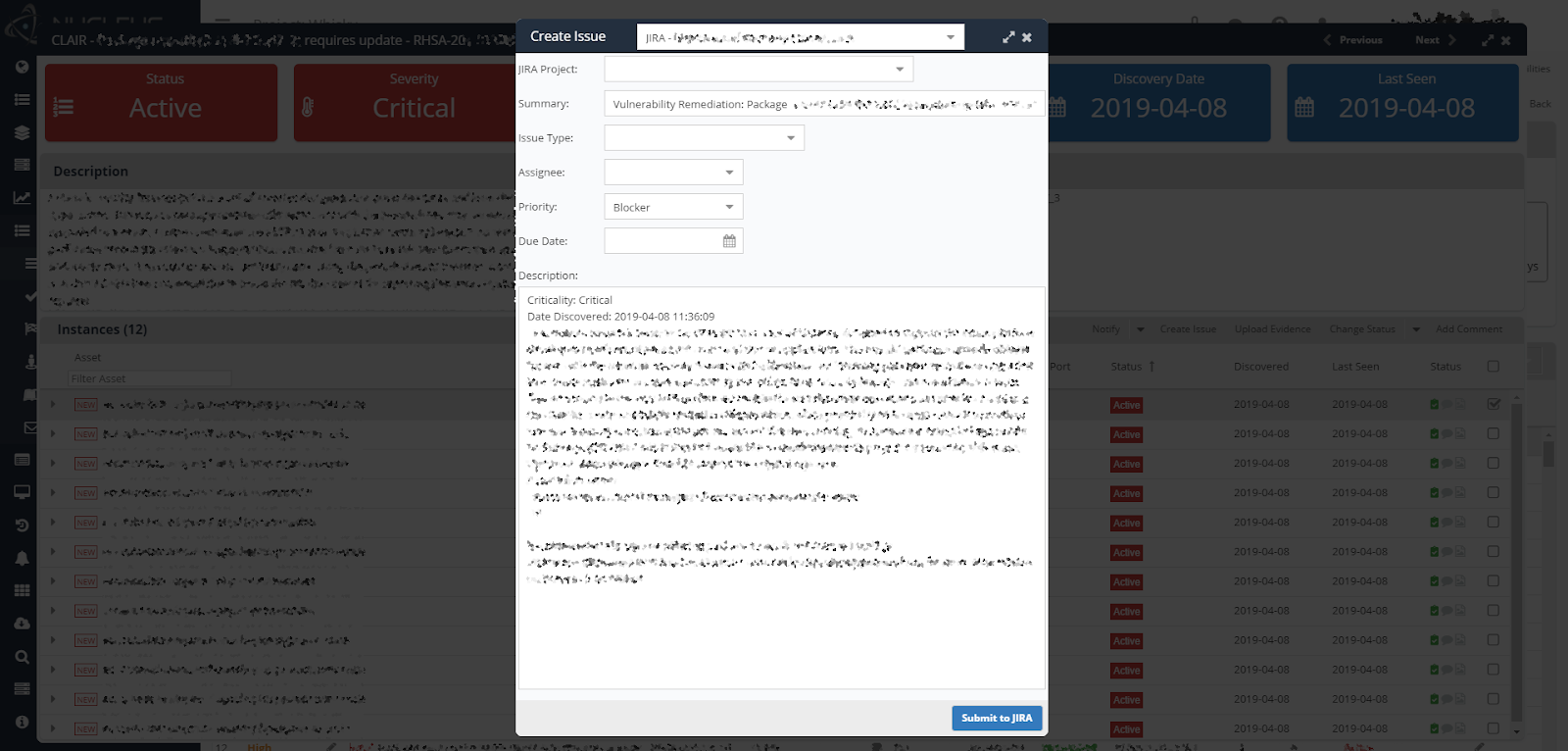Image resolution: width=1568 pixels, height=751 pixels.
Task: Click the Status Active card
Action: (x=161, y=103)
